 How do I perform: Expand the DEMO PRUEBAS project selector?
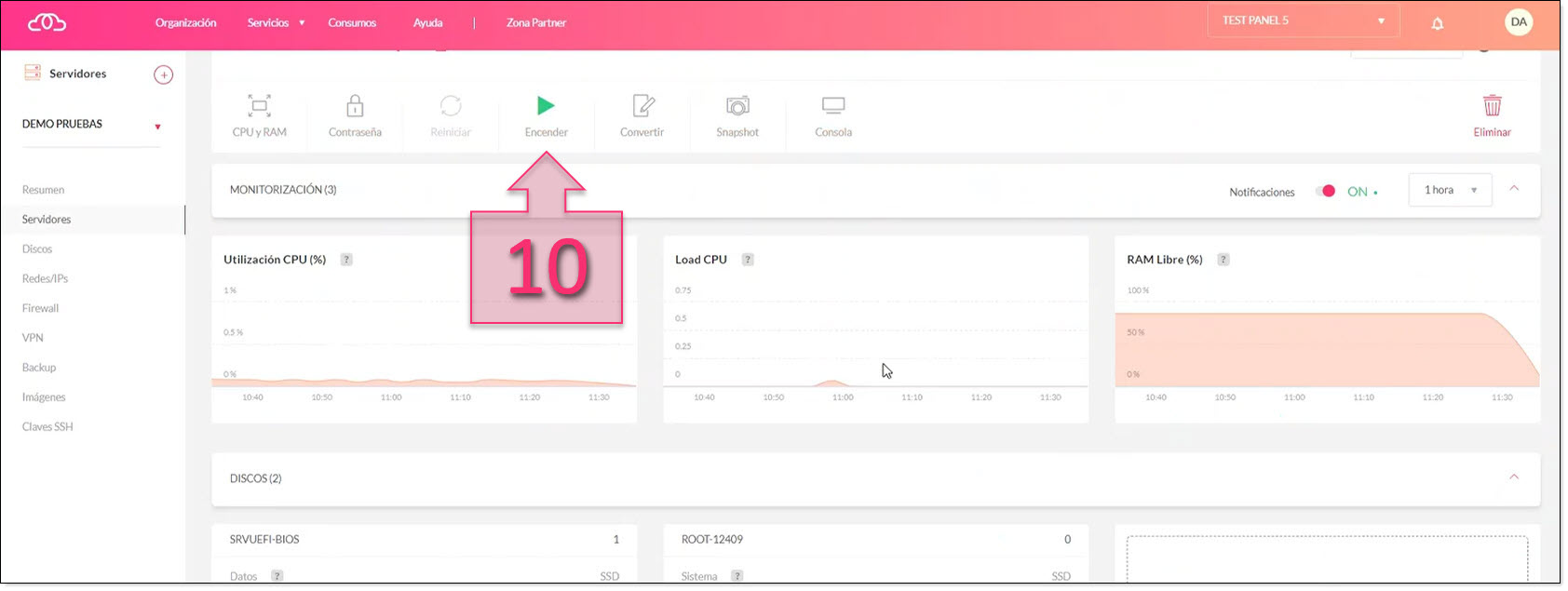(91, 125)
